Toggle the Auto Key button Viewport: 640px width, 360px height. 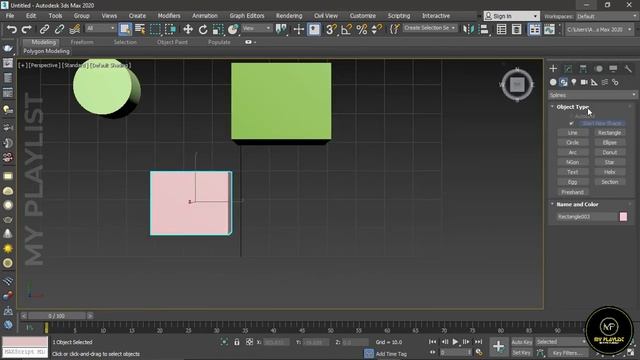522,342
